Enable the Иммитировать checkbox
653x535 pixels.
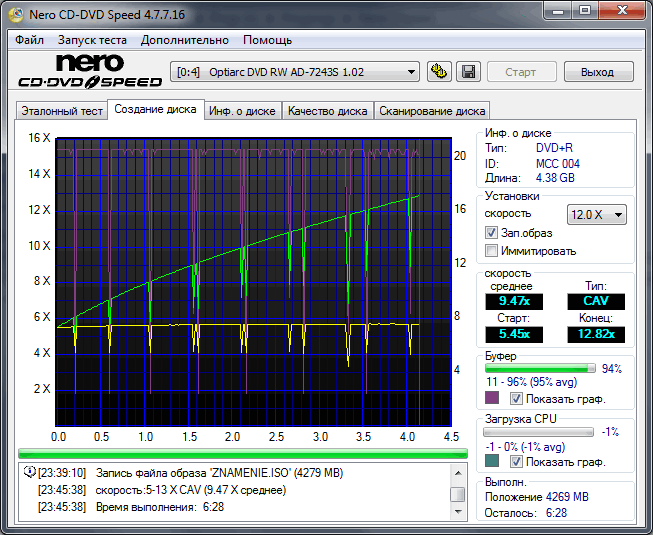492,251
